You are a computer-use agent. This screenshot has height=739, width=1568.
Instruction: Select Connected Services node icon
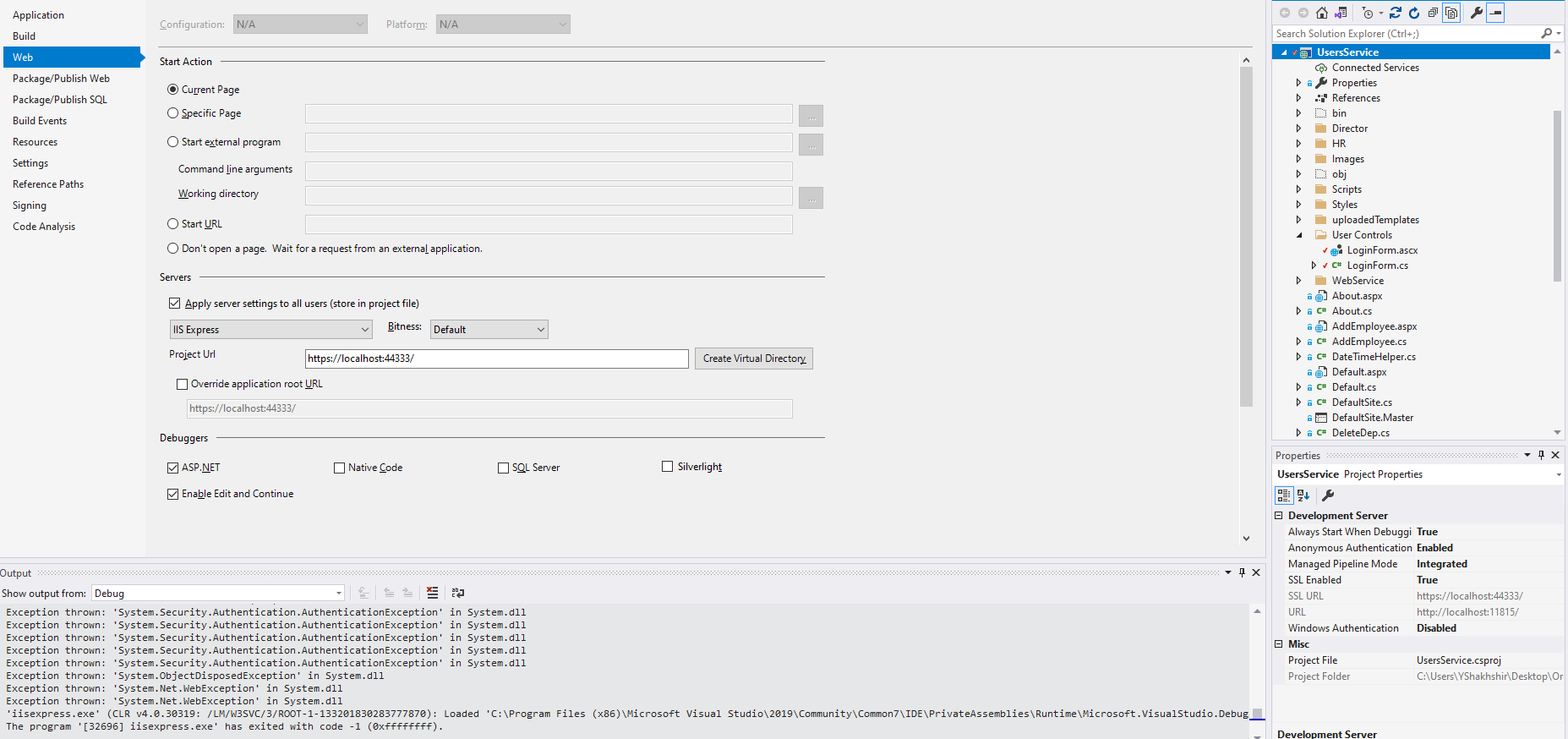click(1321, 68)
